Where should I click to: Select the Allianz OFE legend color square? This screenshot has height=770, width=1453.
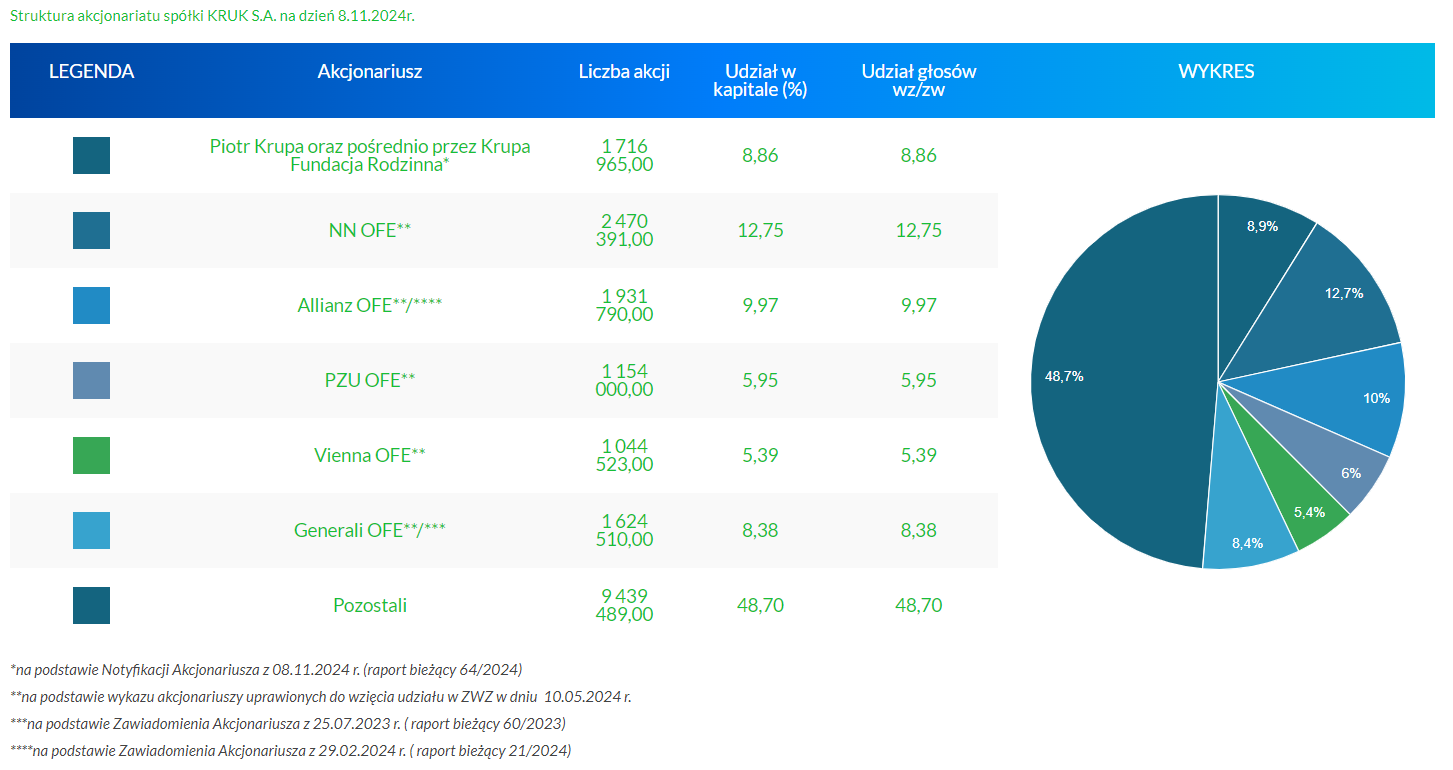91,305
